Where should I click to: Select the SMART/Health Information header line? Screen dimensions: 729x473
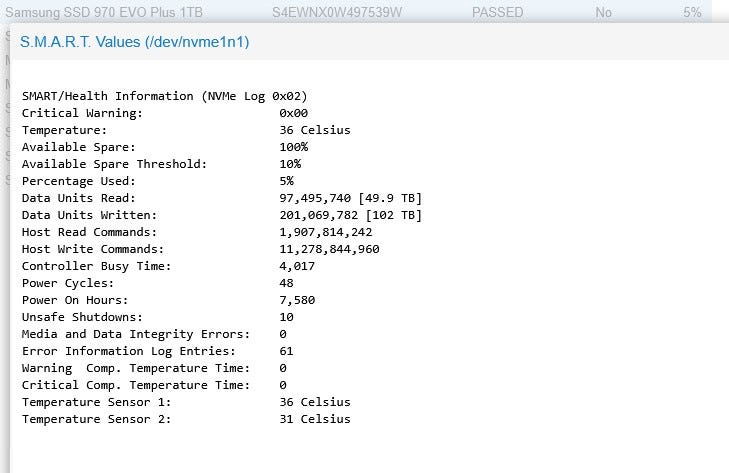tap(165, 96)
